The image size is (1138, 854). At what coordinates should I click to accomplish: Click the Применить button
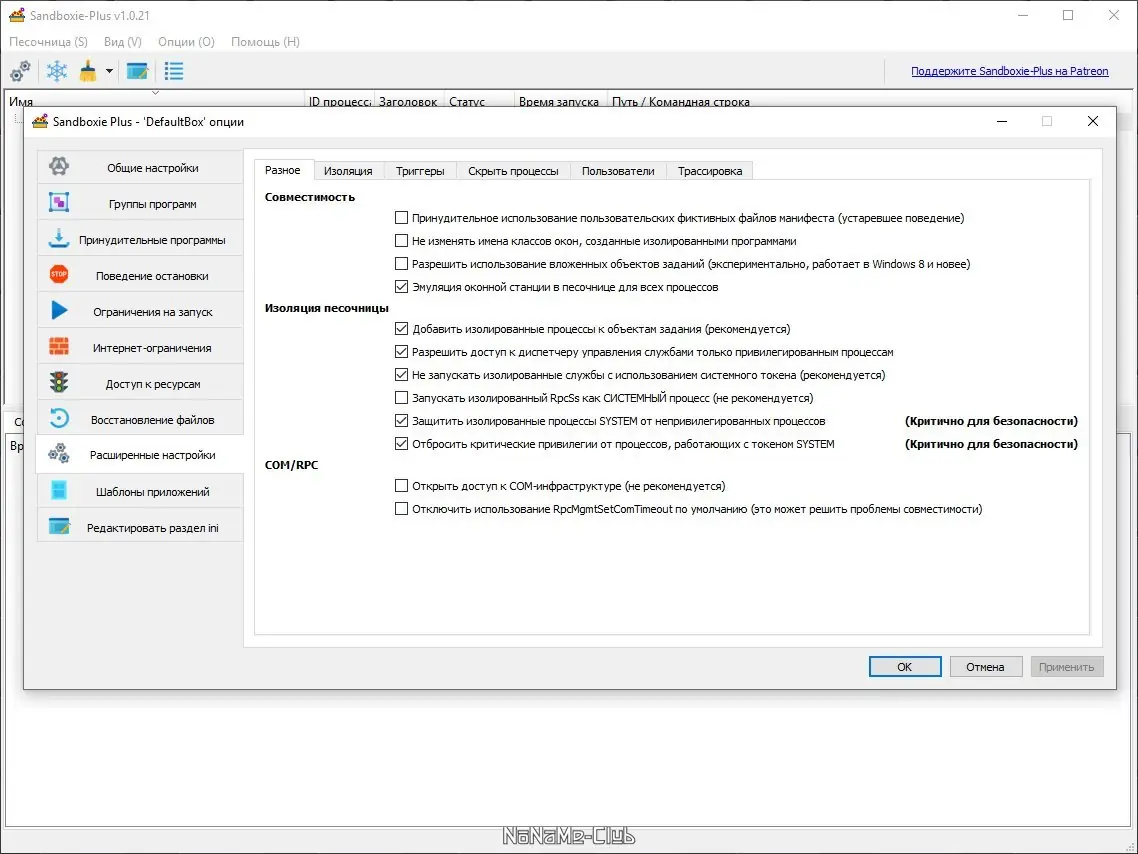tap(1067, 667)
